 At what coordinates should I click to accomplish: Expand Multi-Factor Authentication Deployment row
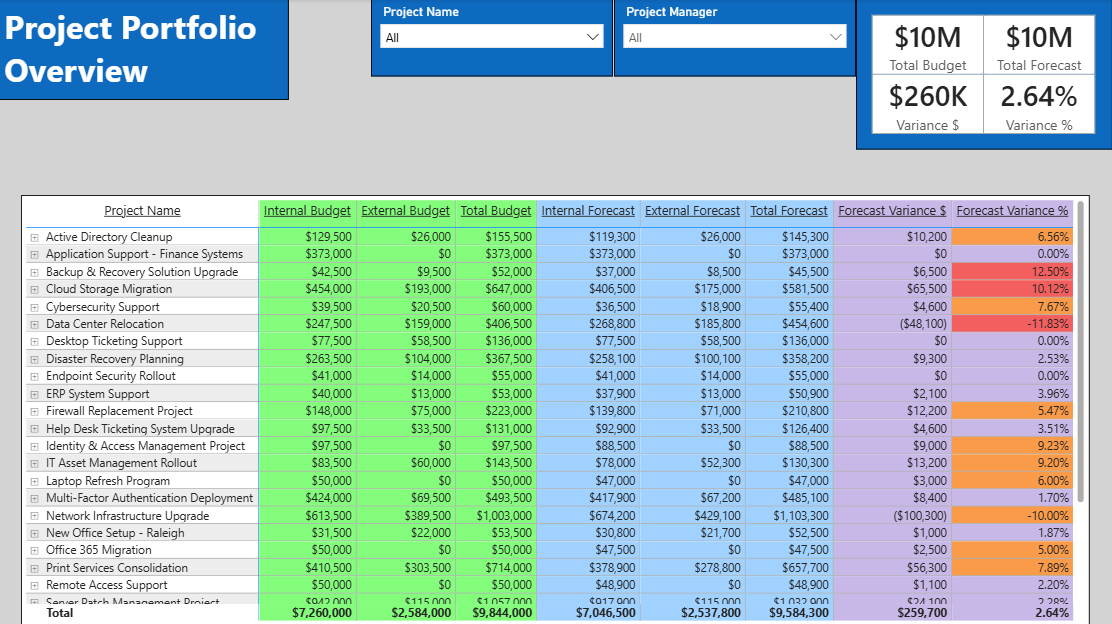34,498
